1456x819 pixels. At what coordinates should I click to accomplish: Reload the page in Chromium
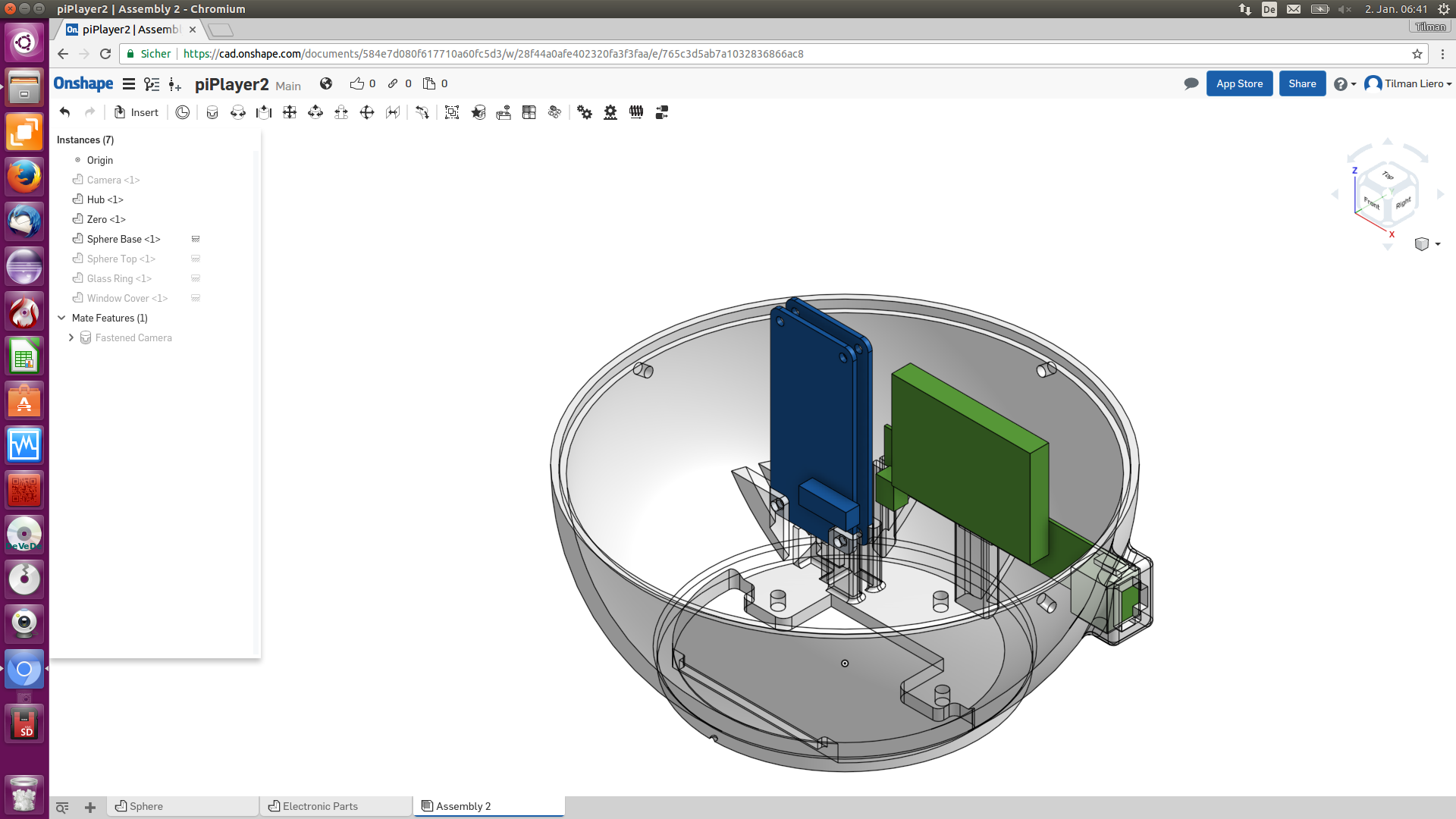[x=105, y=54]
